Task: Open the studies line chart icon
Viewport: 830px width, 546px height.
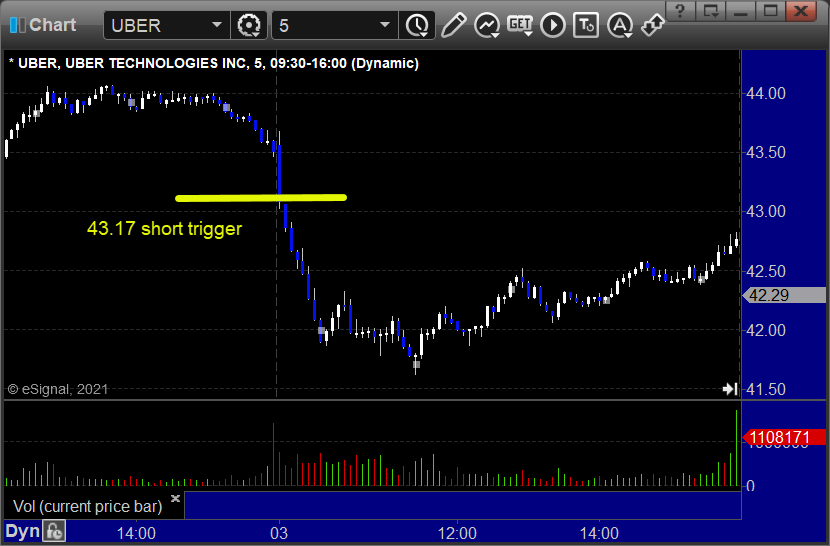Action: (x=487, y=25)
